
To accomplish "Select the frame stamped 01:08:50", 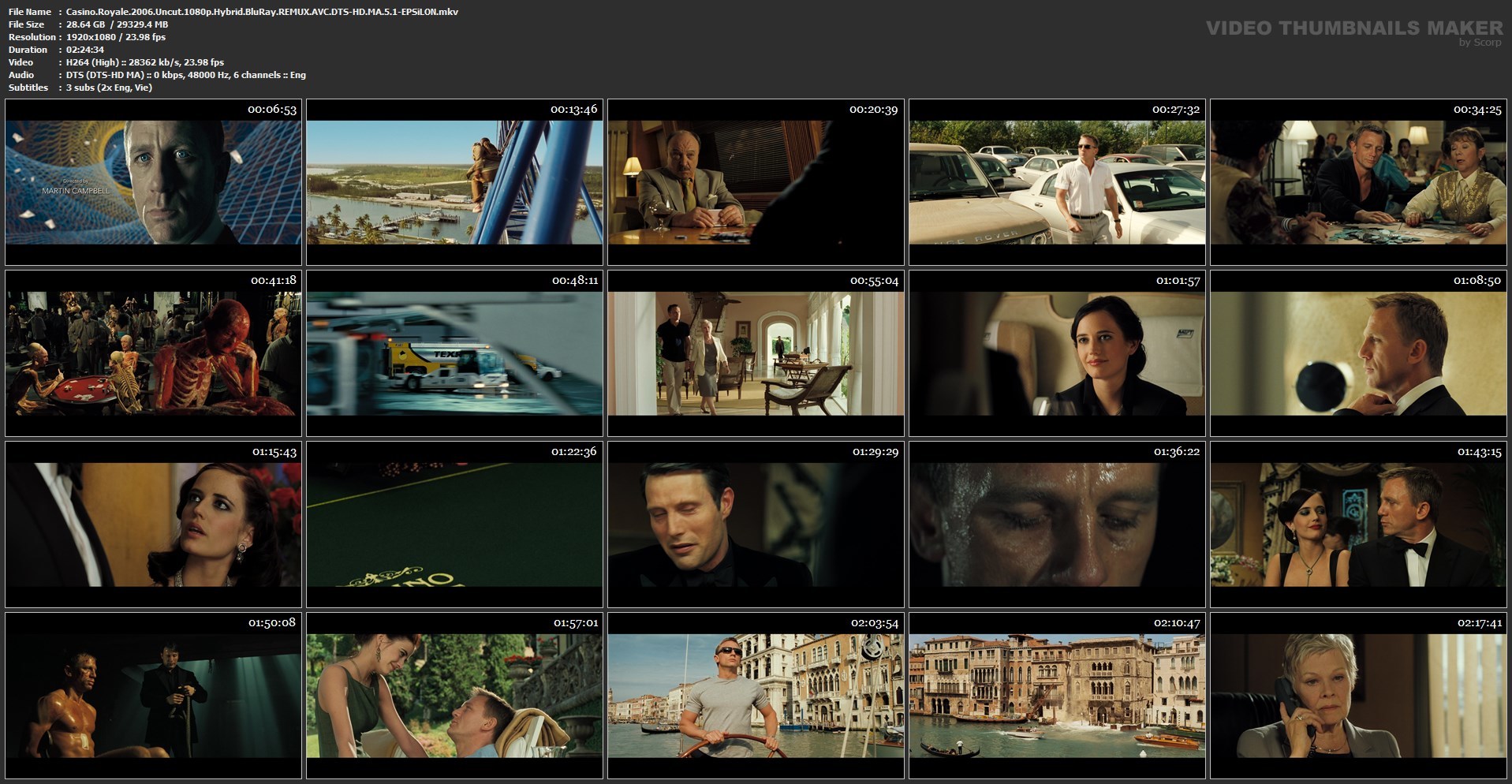I will (x=1358, y=353).
